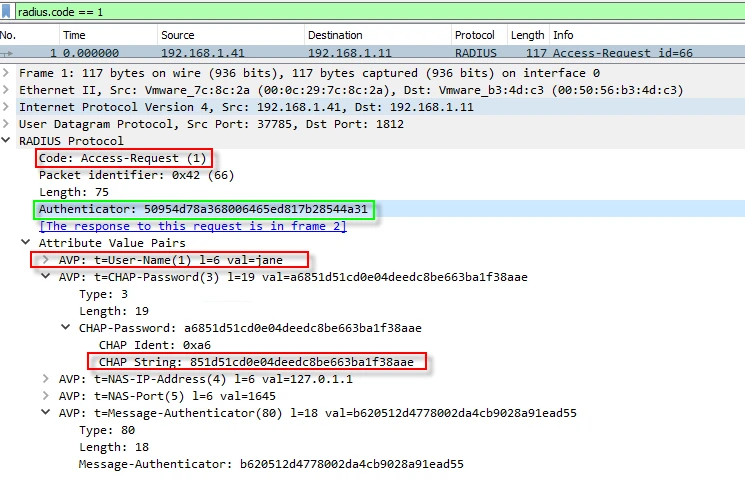Expand Internet Protocol Version 4 details
745x490 pixels.
(9, 107)
